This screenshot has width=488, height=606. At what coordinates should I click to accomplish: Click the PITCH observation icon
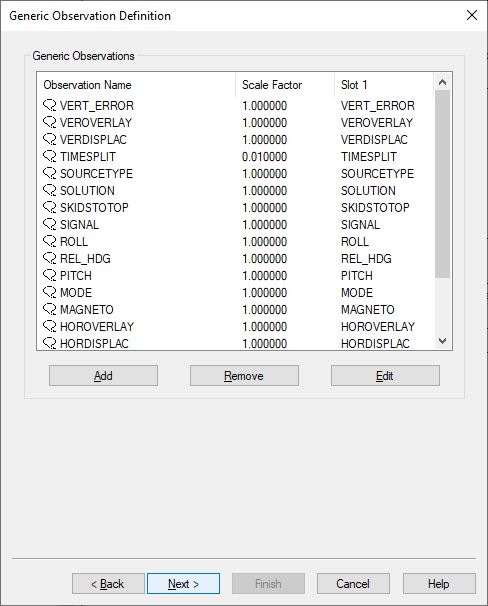coord(49,275)
